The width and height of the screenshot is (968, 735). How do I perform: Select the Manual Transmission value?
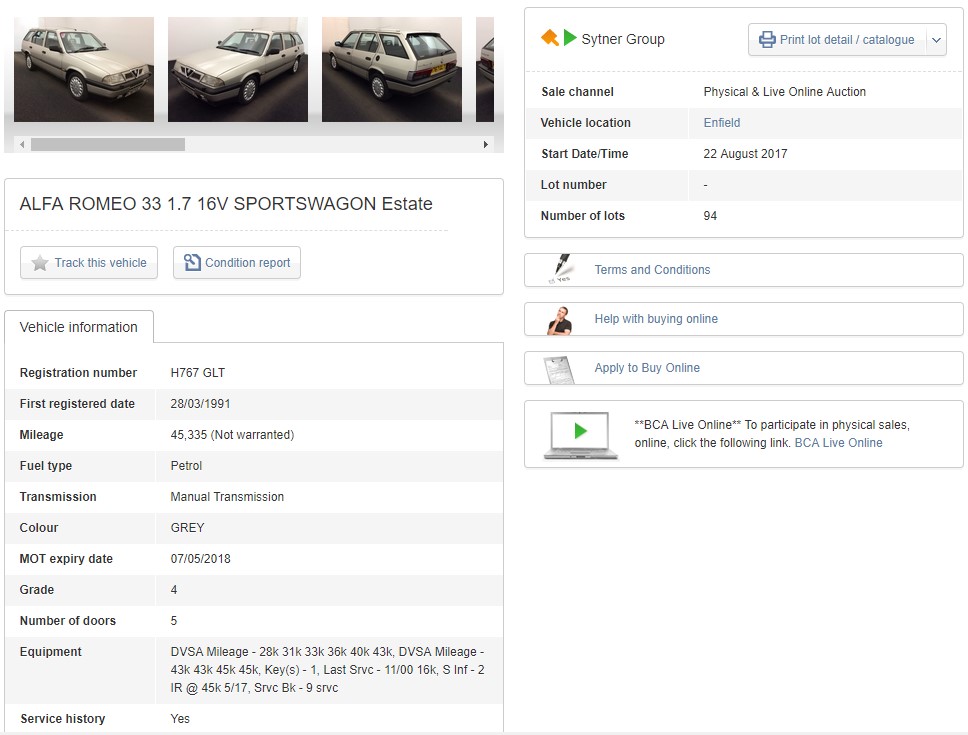pos(227,497)
